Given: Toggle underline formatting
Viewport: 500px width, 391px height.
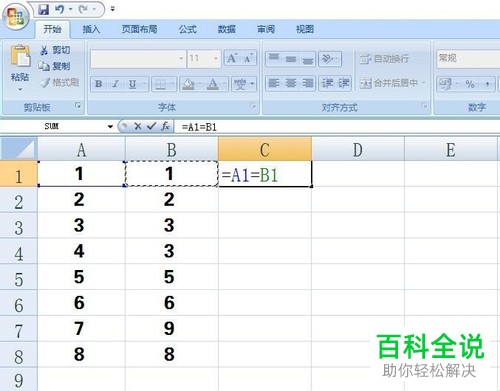Looking at the screenshot, I should [132, 84].
